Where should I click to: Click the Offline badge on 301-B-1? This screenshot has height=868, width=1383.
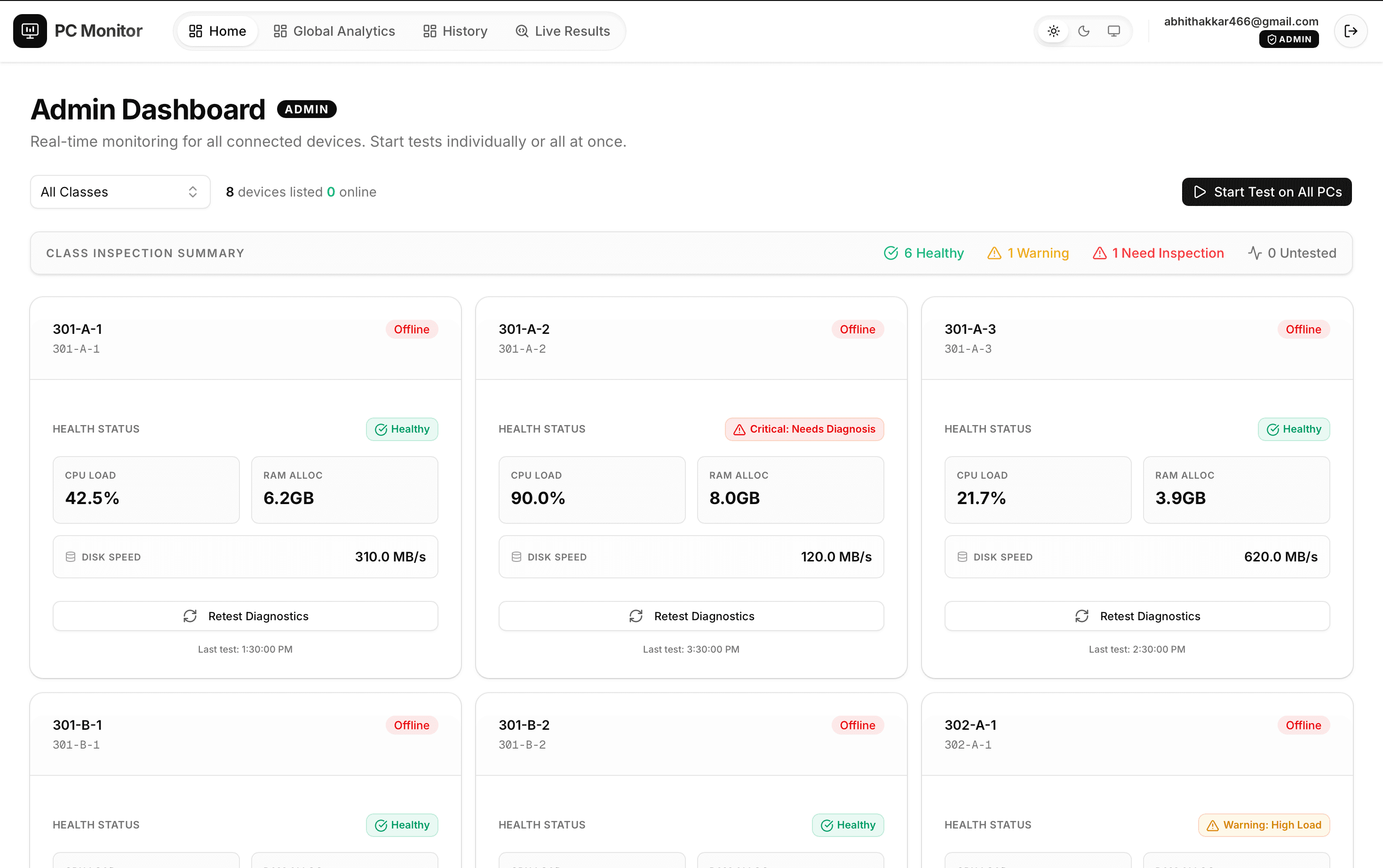click(411, 725)
